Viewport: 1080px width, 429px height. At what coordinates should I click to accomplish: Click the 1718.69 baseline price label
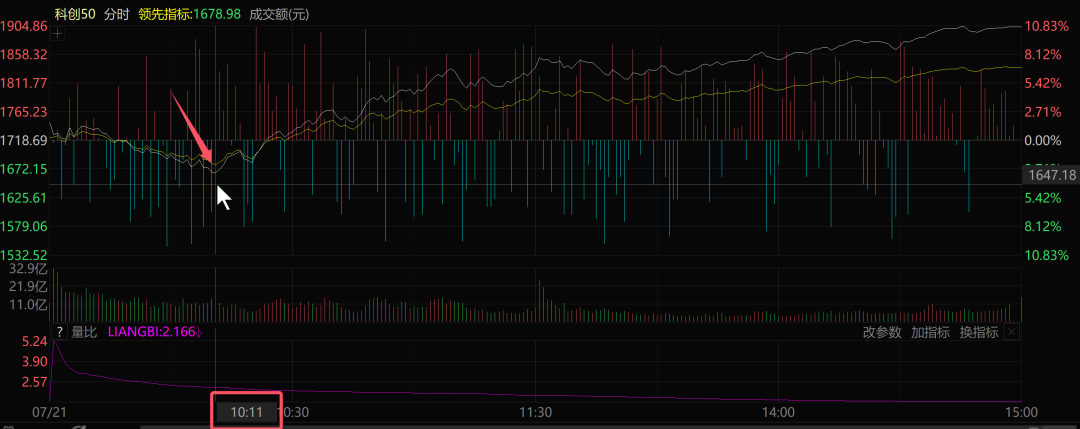[x=23, y=140]
